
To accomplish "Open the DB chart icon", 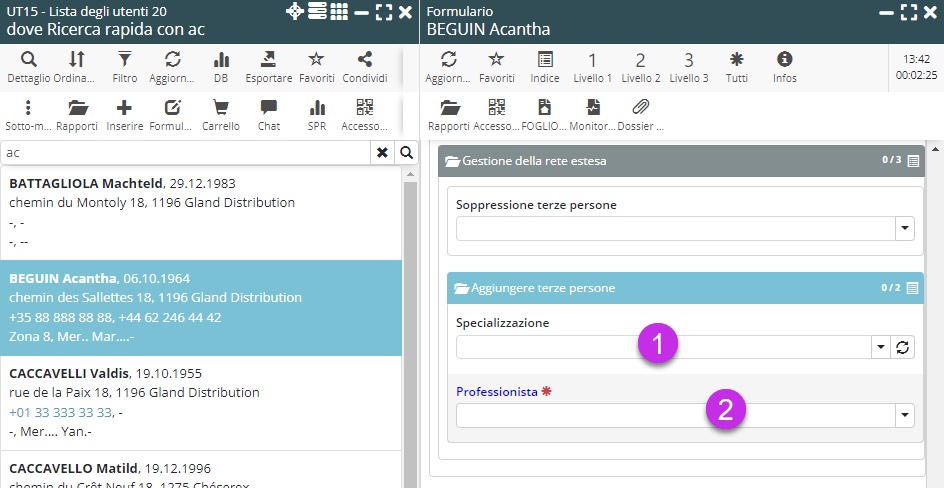I will [221, 66].
